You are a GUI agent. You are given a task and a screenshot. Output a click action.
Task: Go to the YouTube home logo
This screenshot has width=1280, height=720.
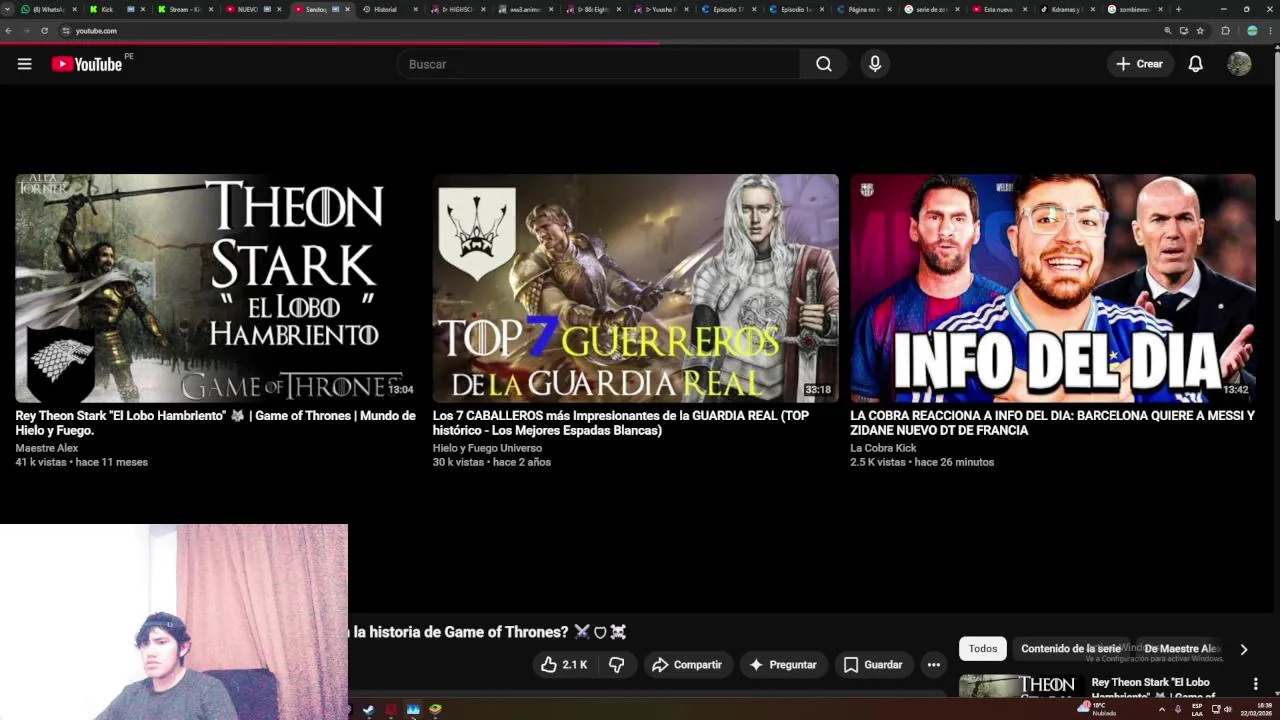87,64
